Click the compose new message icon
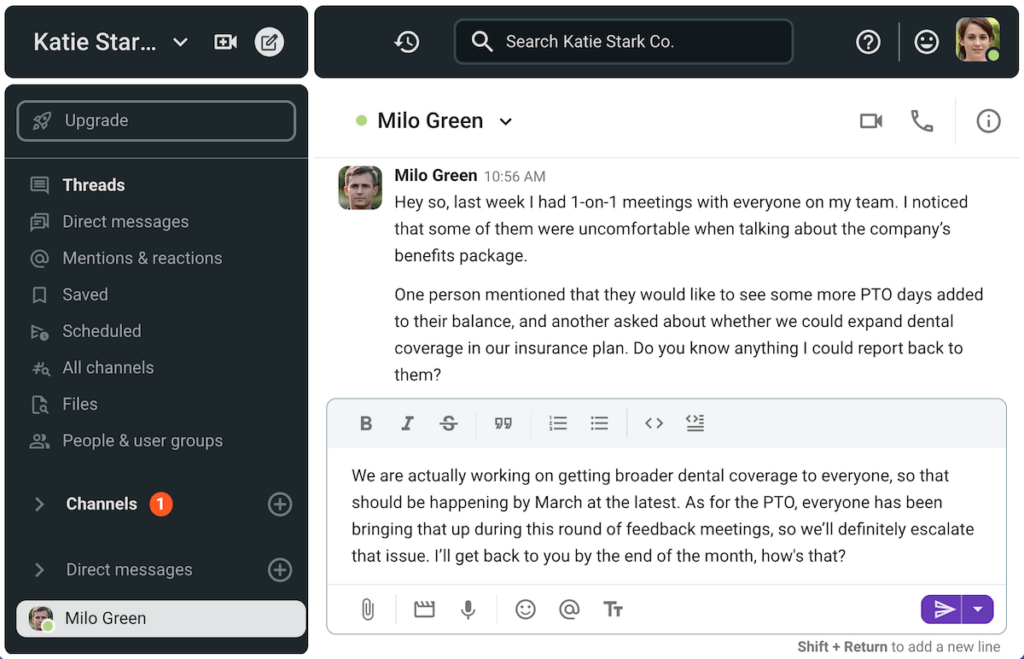This screenshot has height=659, width=1024. tap(269, 42)
